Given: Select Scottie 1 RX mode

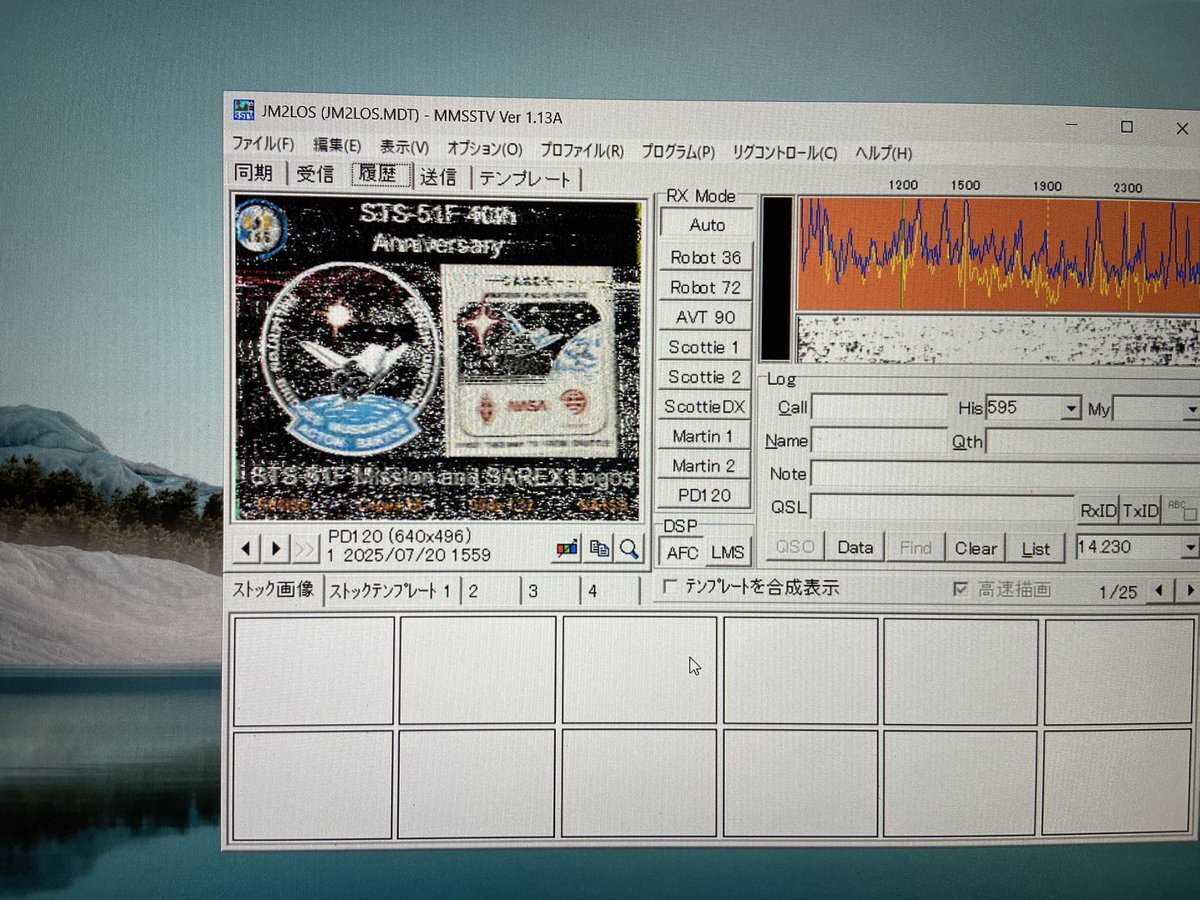Looking at the screenshot, I should coord(705,347).
